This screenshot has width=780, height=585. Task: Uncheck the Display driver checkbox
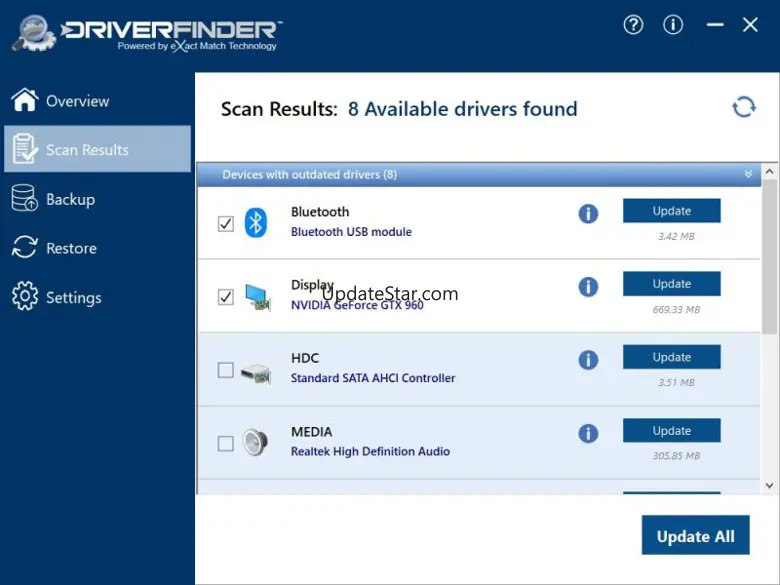(x=226, y=297)
